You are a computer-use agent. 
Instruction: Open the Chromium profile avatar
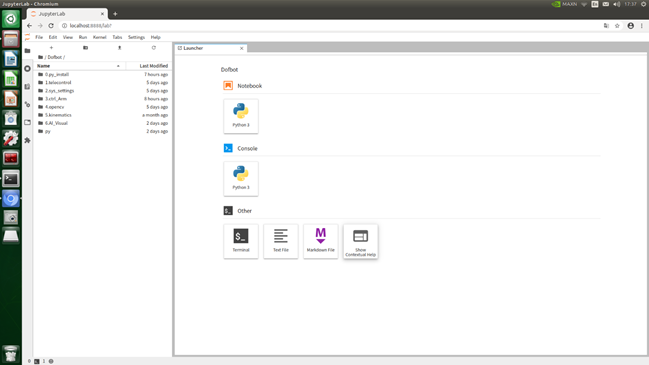pos(630,26)
